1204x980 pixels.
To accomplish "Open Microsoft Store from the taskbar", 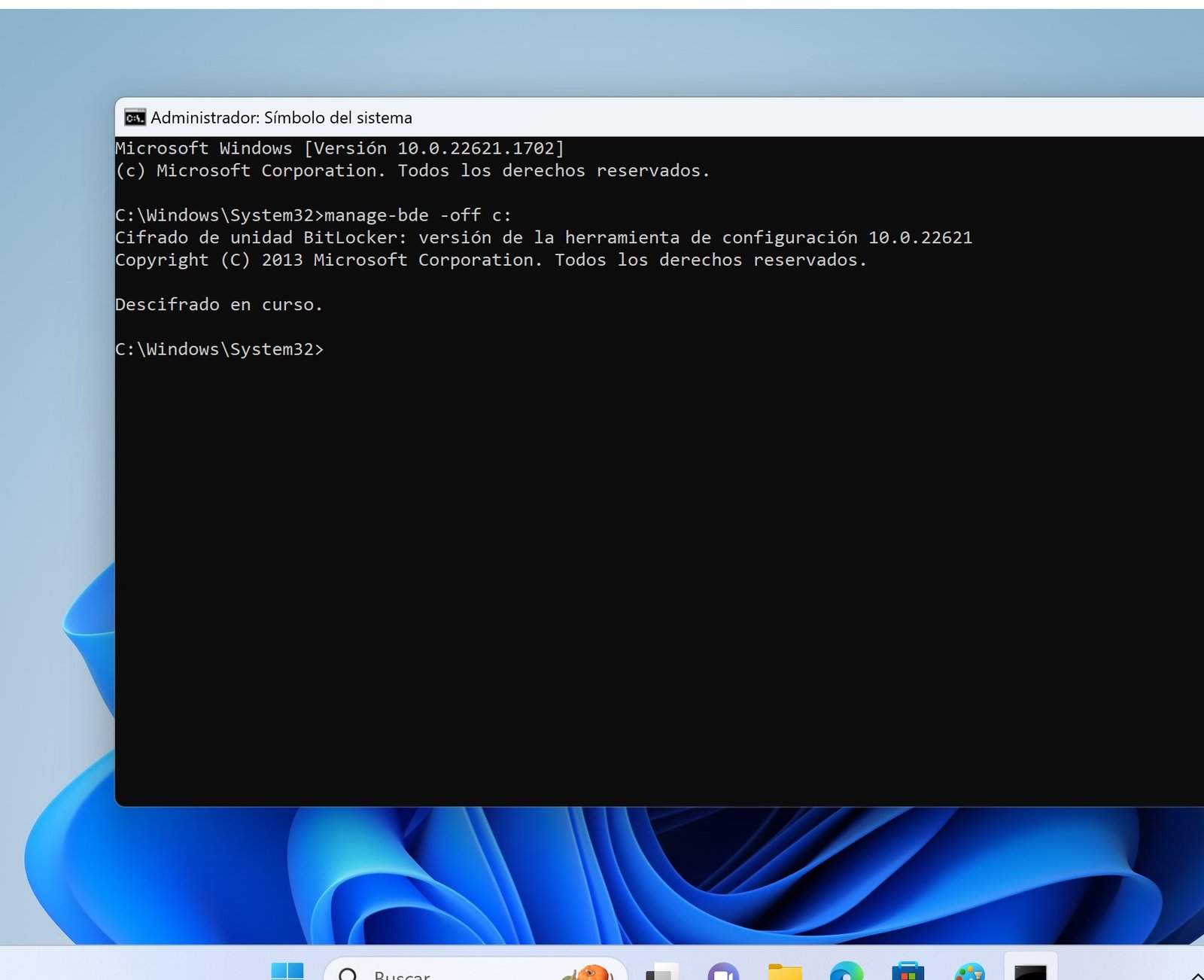I will (x=908, y=972).
